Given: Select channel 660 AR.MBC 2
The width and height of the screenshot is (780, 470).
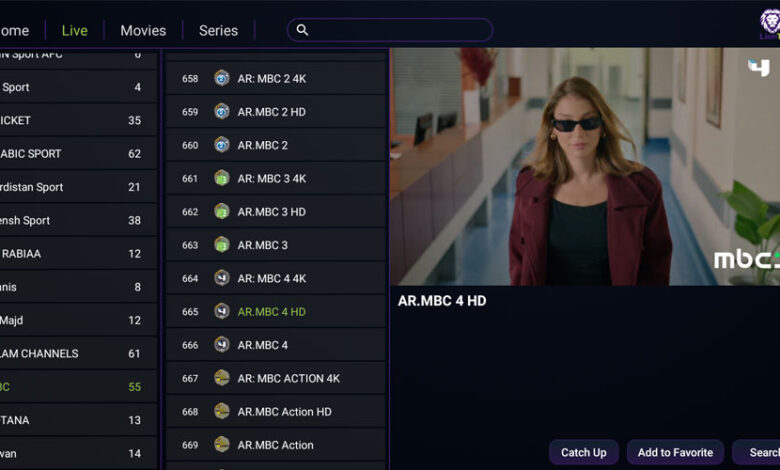Looking at the screenshot, I should pyautogui.click(x=276, y=145).
